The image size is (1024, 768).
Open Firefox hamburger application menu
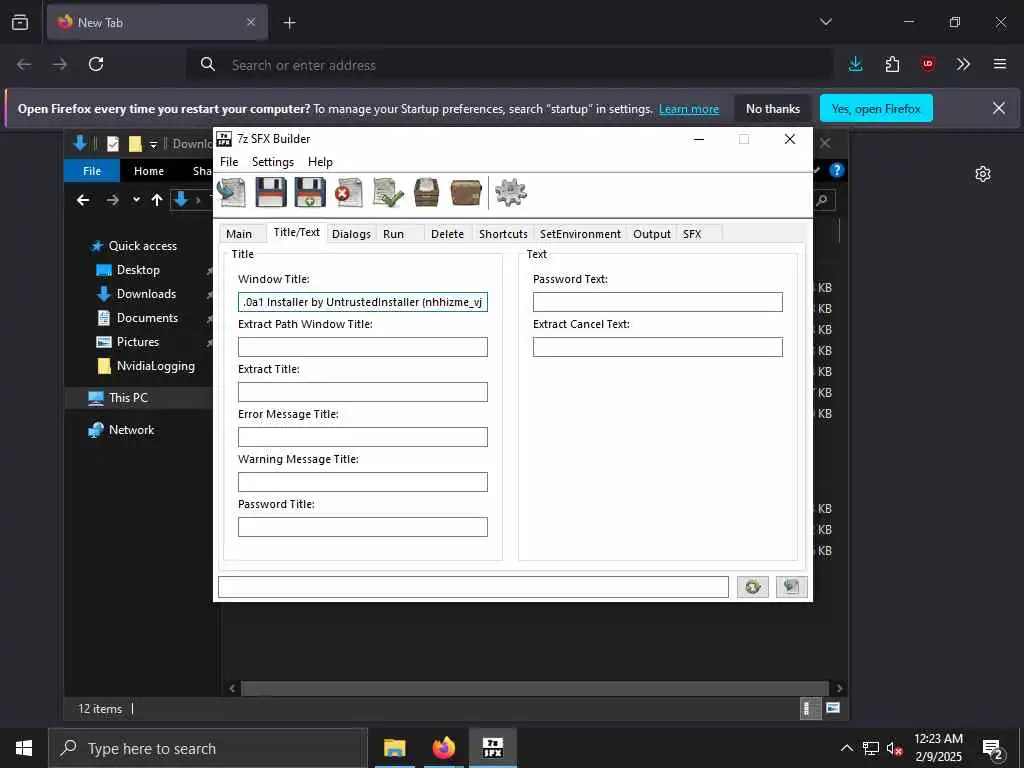[999, 64]
